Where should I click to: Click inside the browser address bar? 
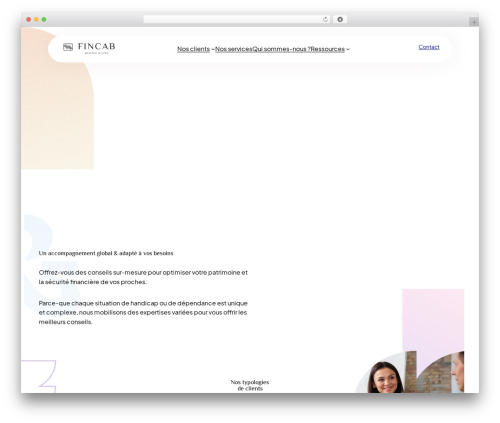233,19
